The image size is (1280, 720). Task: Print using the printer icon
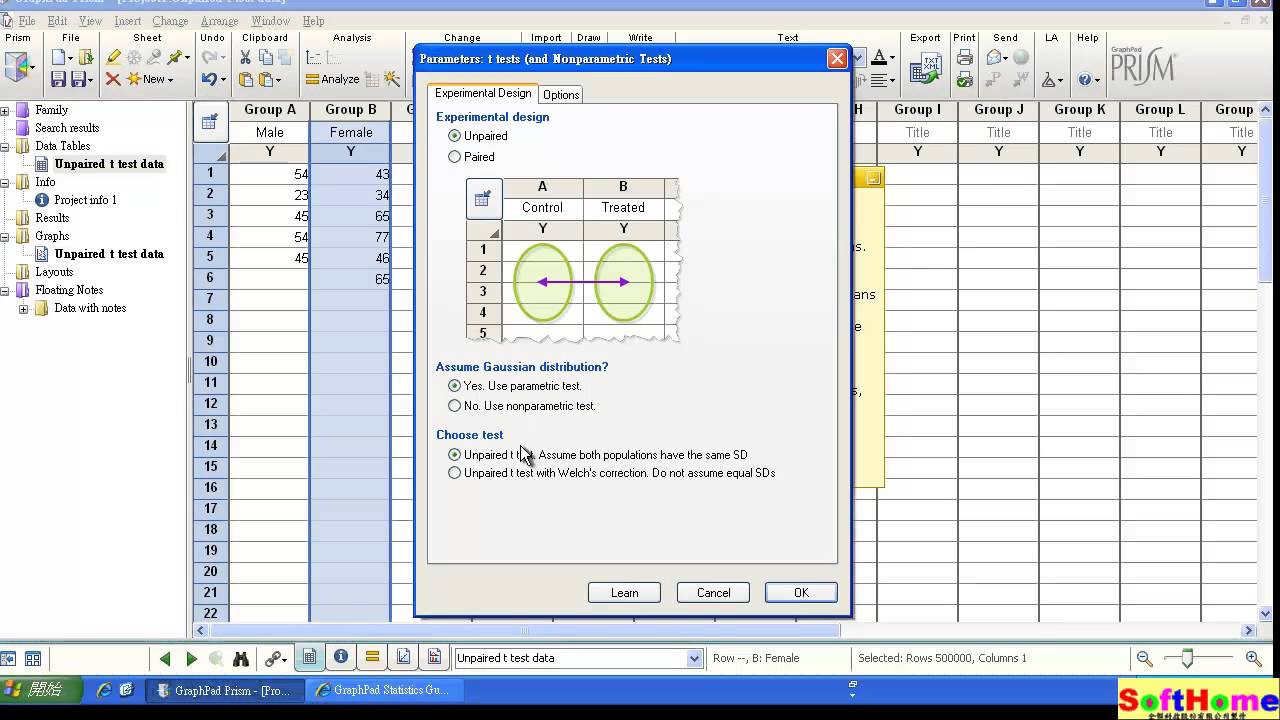(x=964, y=58)
